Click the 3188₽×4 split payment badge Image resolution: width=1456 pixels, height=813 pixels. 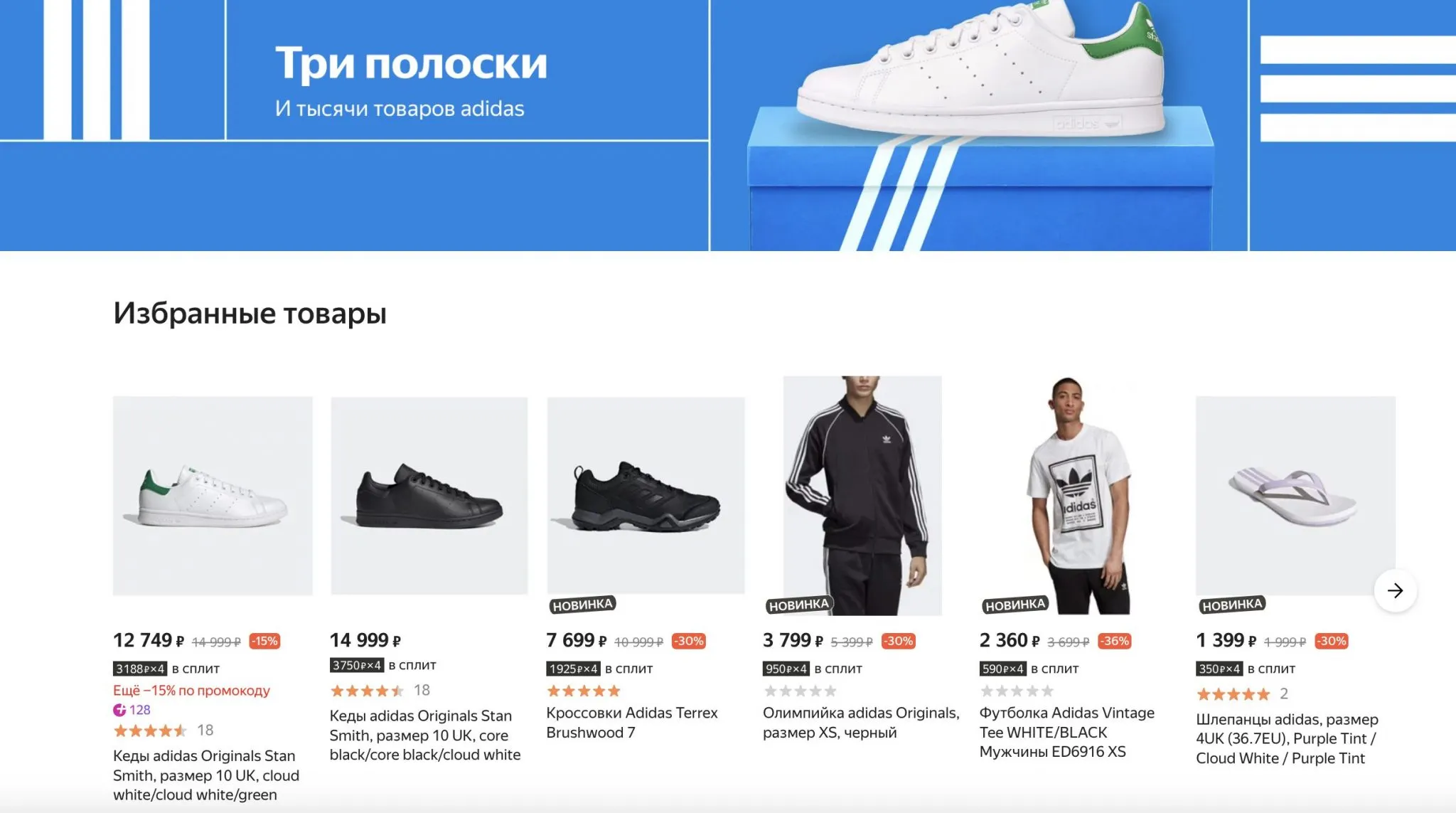140,669
